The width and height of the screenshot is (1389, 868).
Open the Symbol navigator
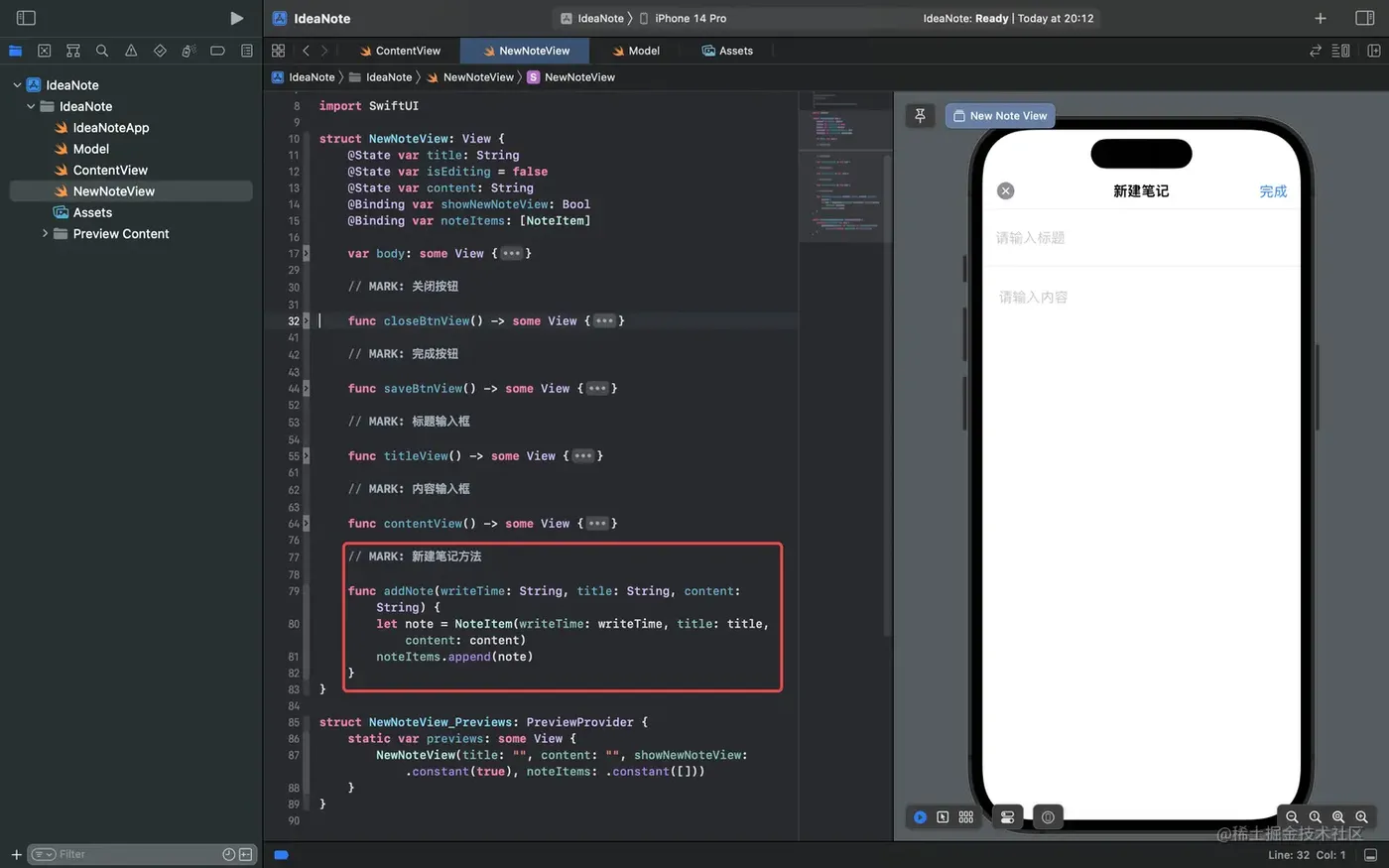tap(72, 51)
